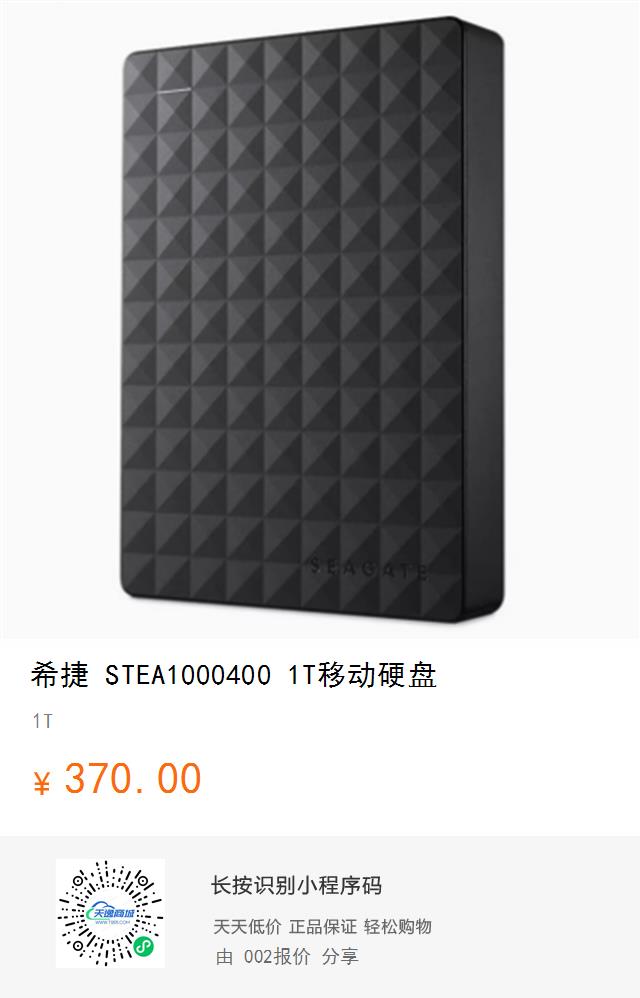Click the orange ¥ currency symbol

click(42, 782)
